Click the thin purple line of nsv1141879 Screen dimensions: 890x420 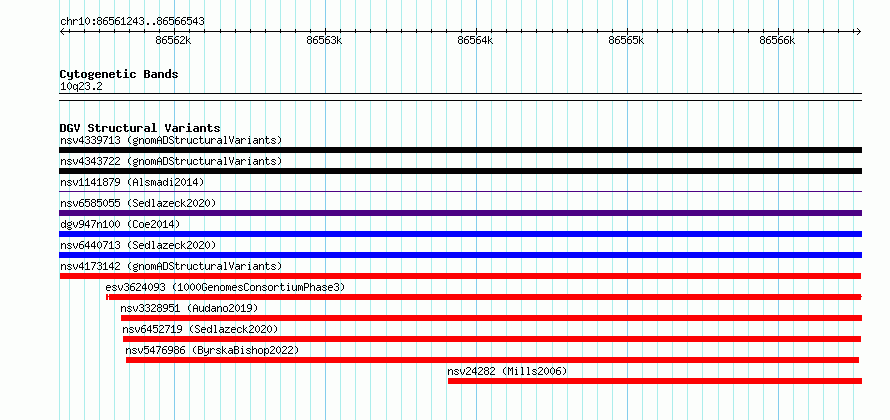click(460, 192)
